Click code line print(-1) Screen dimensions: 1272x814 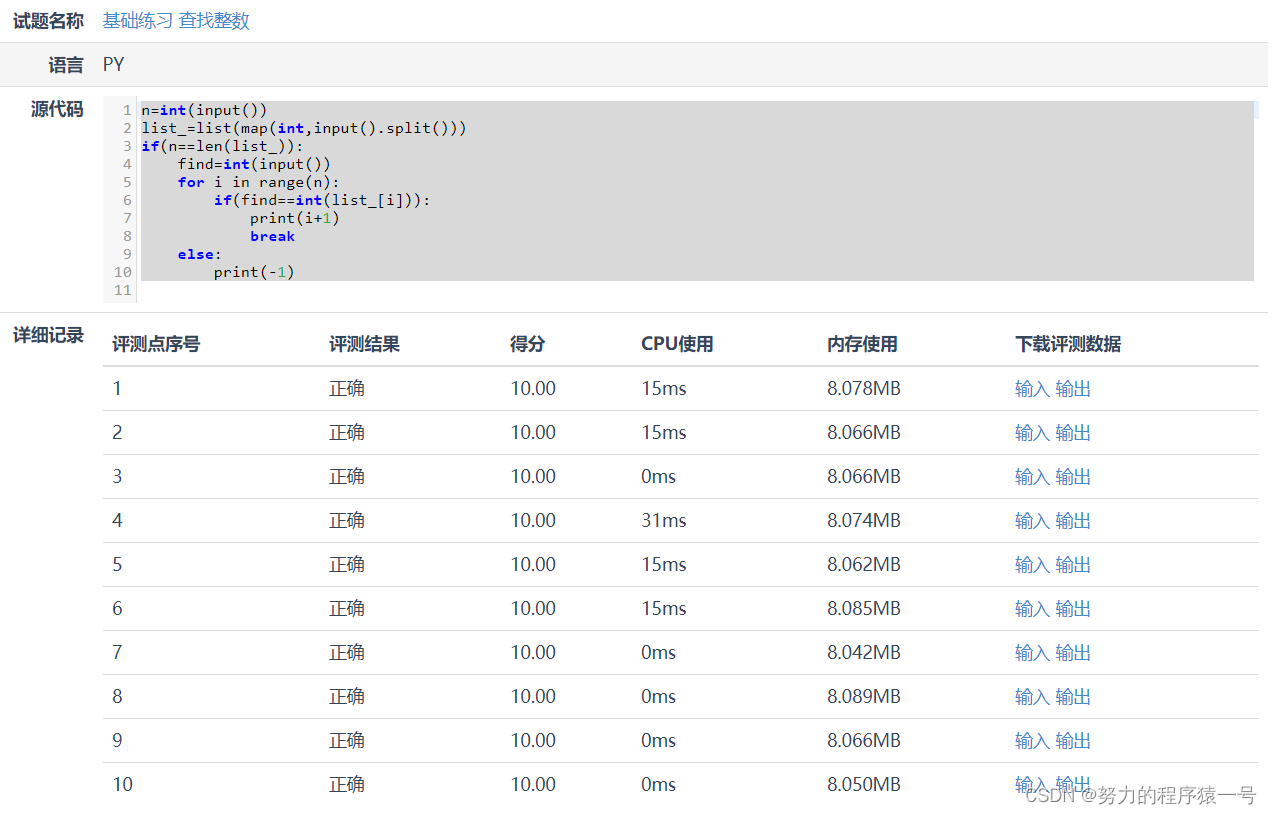pyautogui.click(x=254, y=272)
